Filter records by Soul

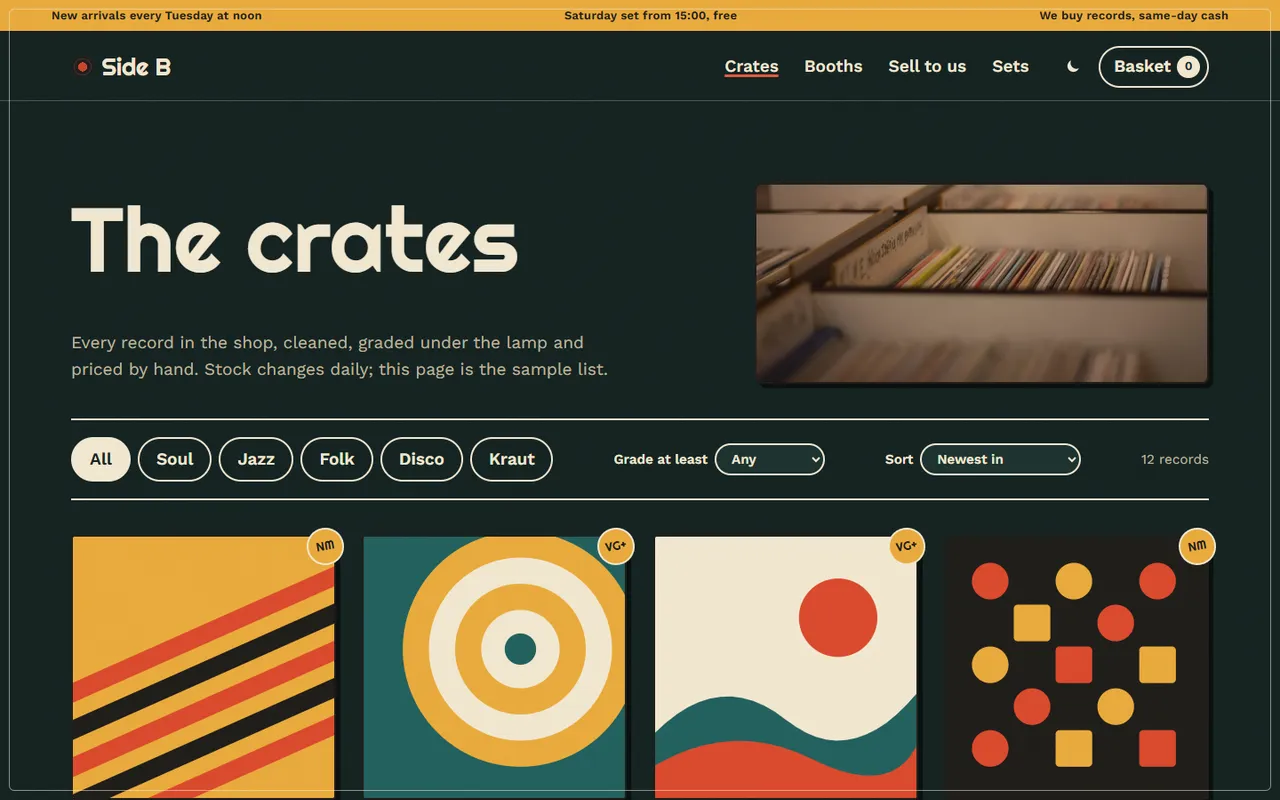pos(175,459)
